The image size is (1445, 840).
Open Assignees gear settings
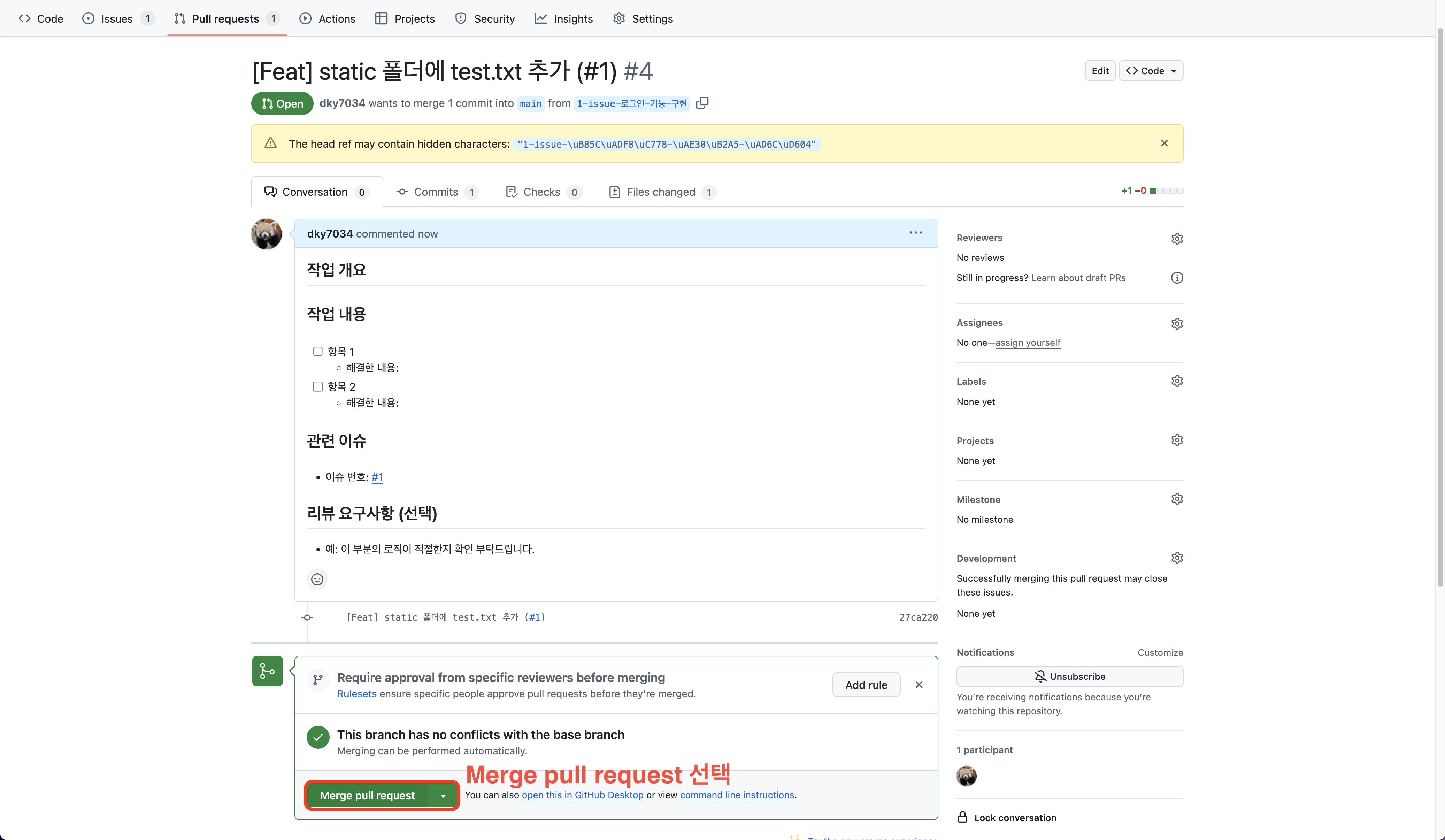coord(1177,324)
